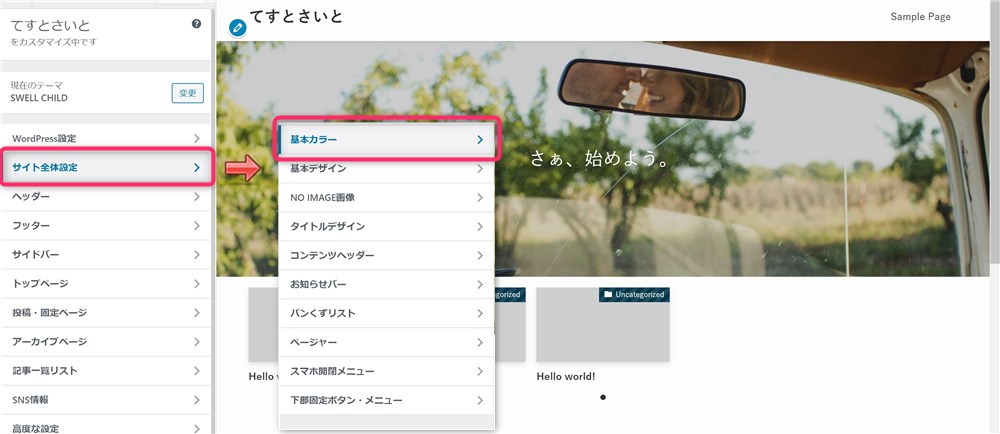
Task: Open the WordPress設定 panel
Action: pyautogui.click(x=105, y=138)
